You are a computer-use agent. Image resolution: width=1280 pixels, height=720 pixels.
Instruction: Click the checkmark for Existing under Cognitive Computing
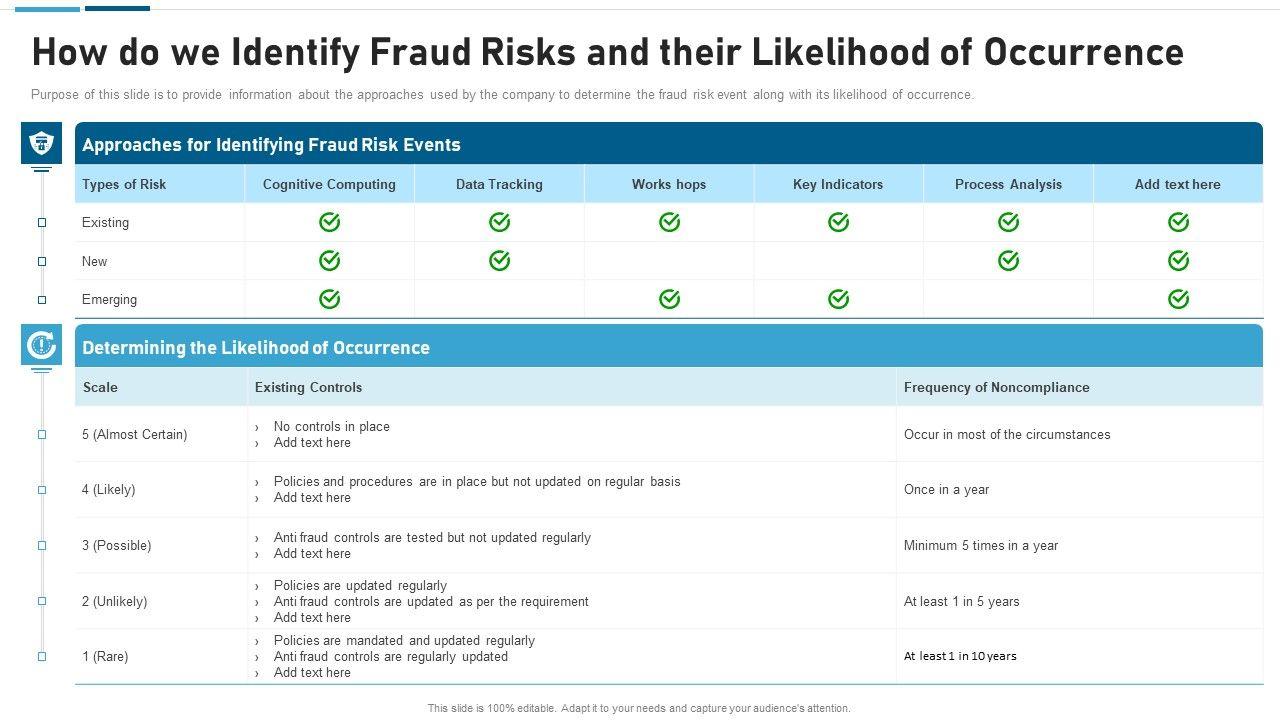pos(329,222)
